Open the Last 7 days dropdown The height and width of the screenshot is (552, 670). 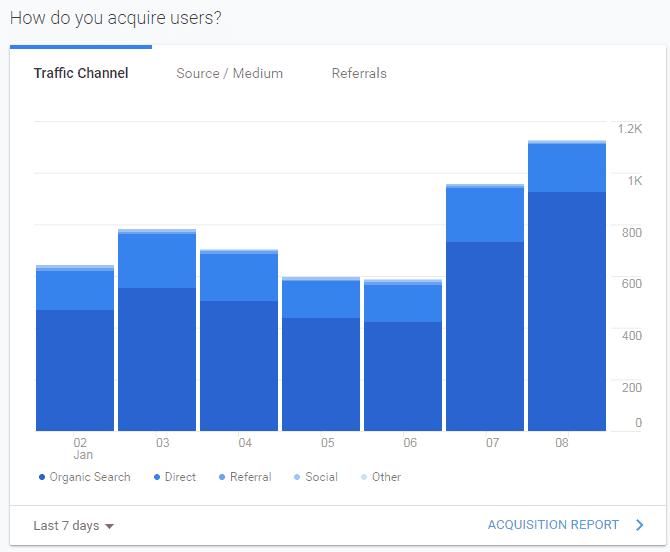73,526
